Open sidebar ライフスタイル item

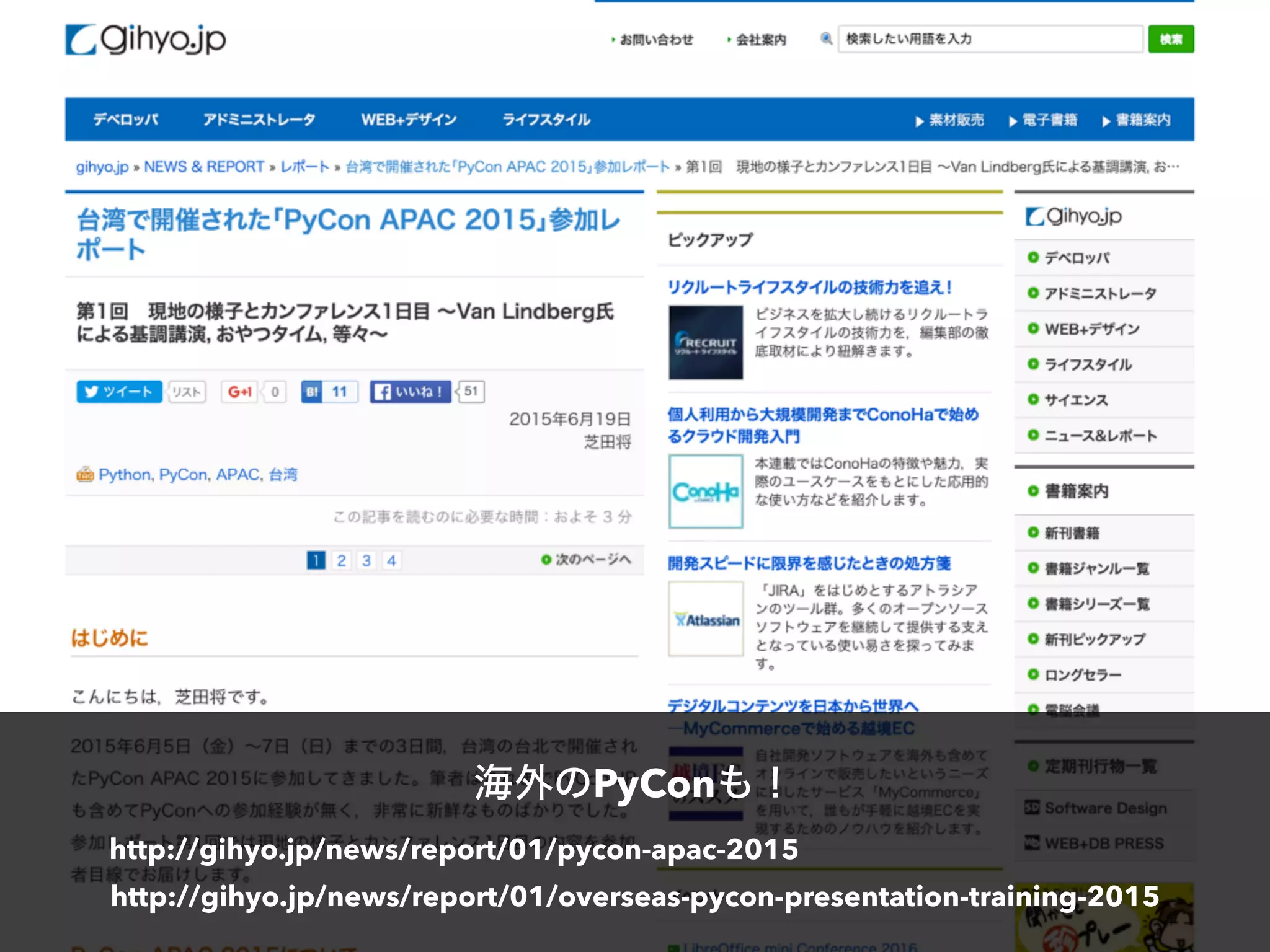pyautogui.click(x=1088, y=364)
